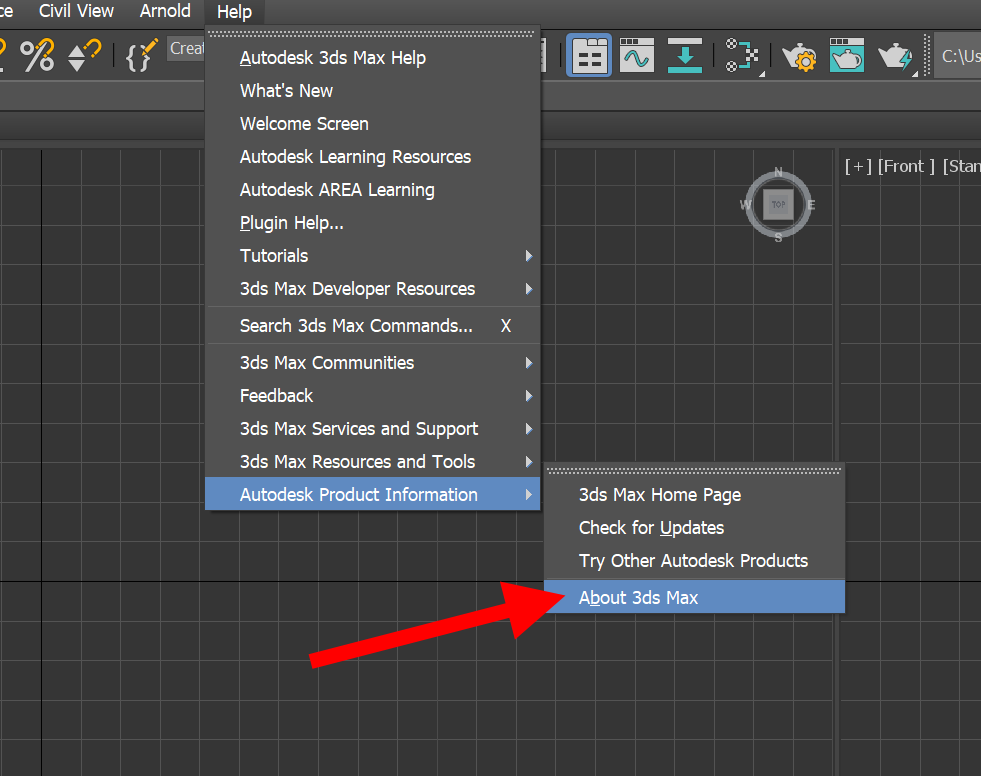981x776 pixels.
Task: Open About 3ds Max
Action: coord(694,597)
